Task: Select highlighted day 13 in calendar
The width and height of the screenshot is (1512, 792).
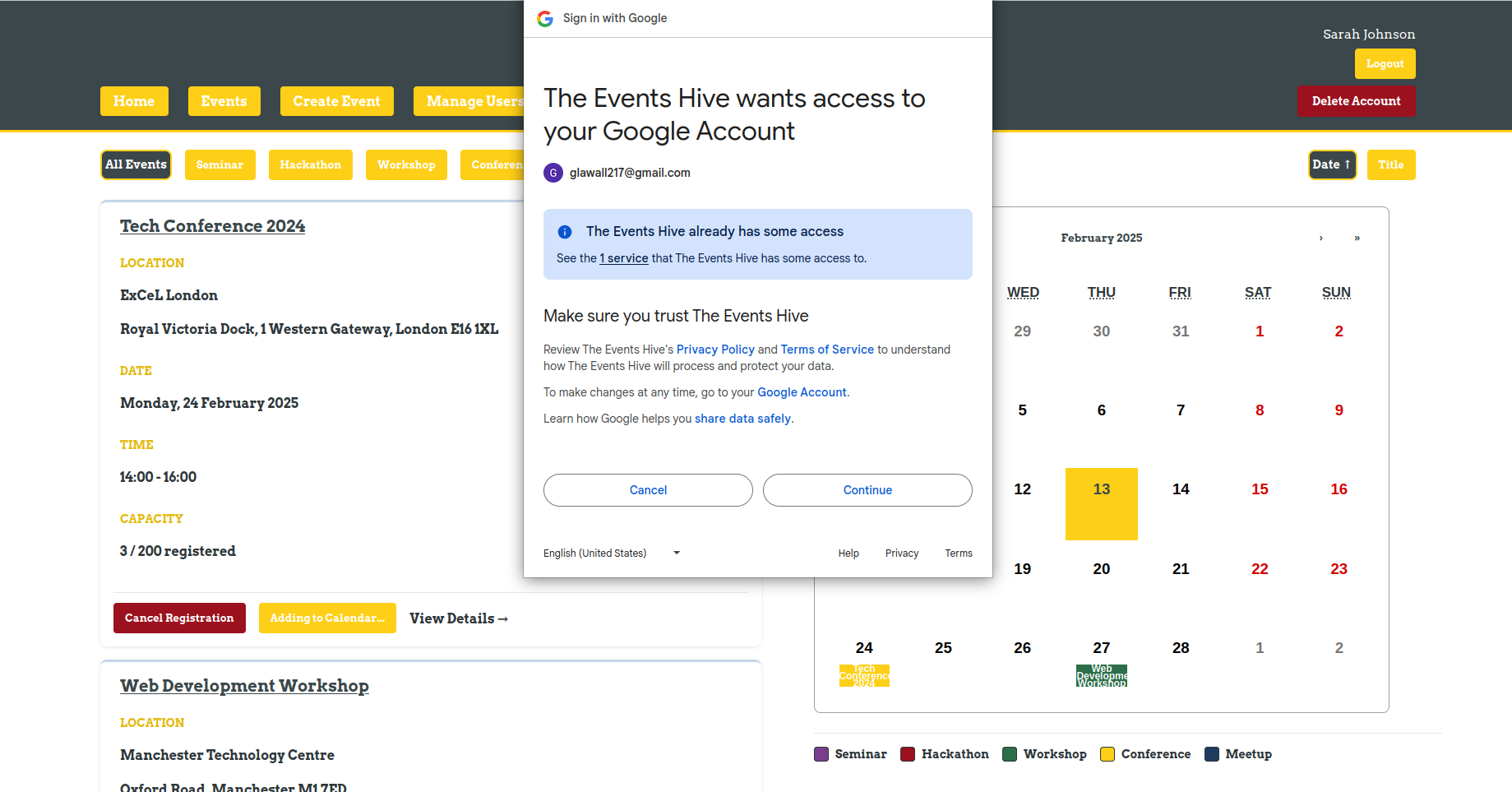Action: [x=1102, y=504]
